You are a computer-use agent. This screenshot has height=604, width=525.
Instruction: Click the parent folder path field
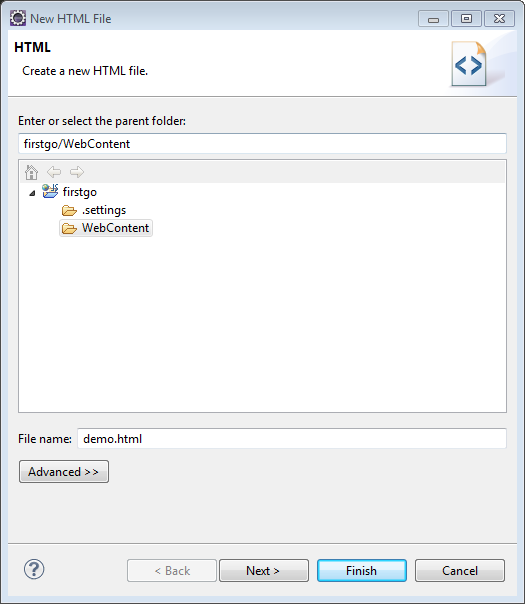pyautogui.click(x=262, y=144)
